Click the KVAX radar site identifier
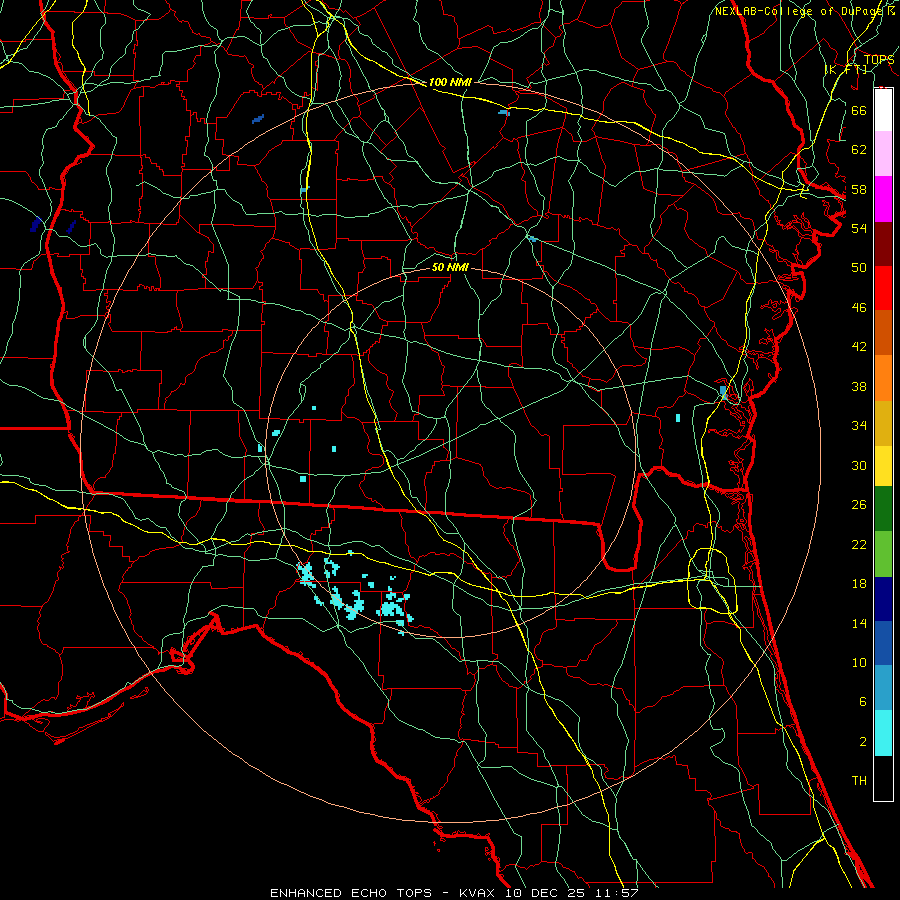Viewport: 900px width, 900px height. [x=478, y=893]
